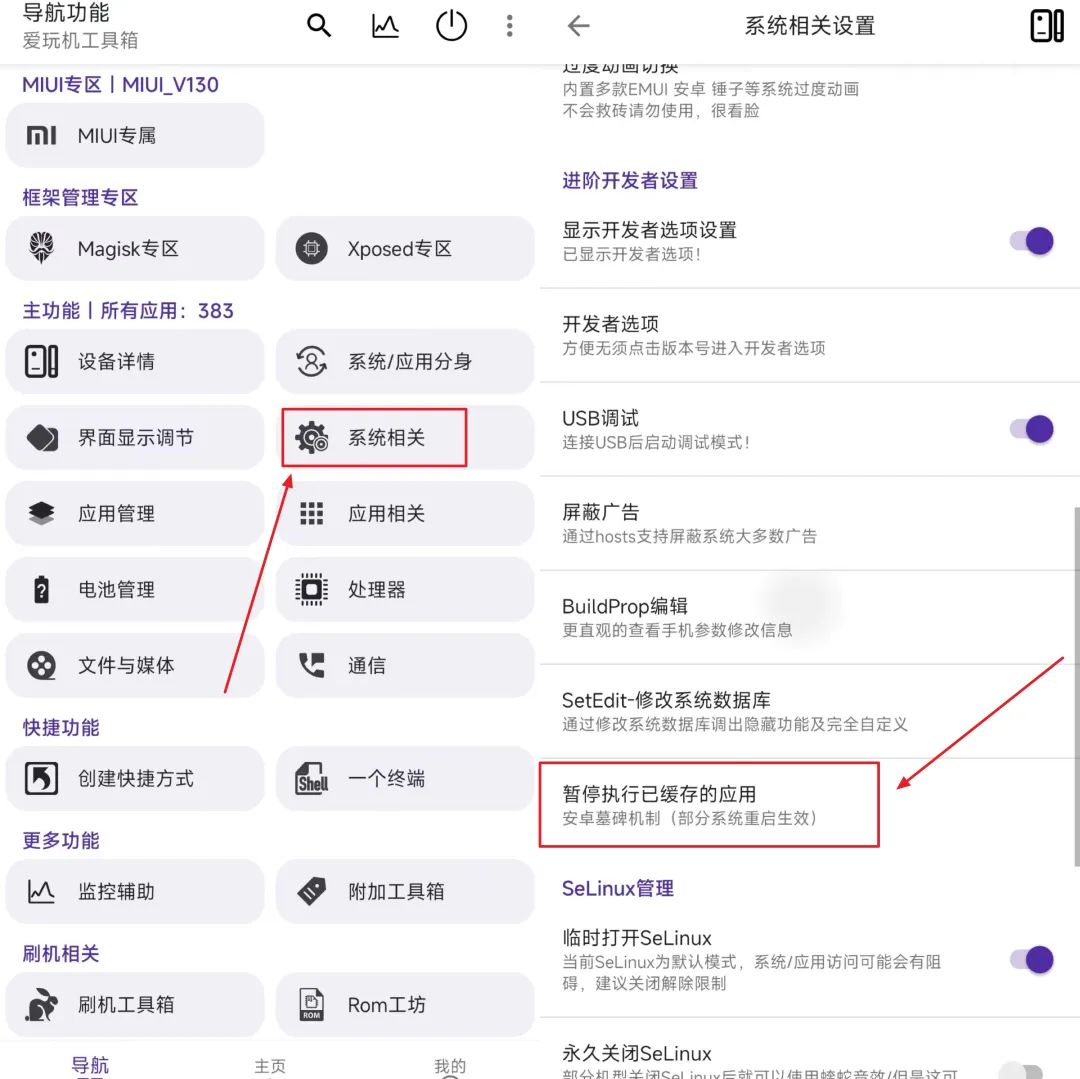Image resolution: width=1080 pixels, height=1079 pixels.
Task: Open the 主页 tab at the bottom
Action: click(x=270, y=1066)
